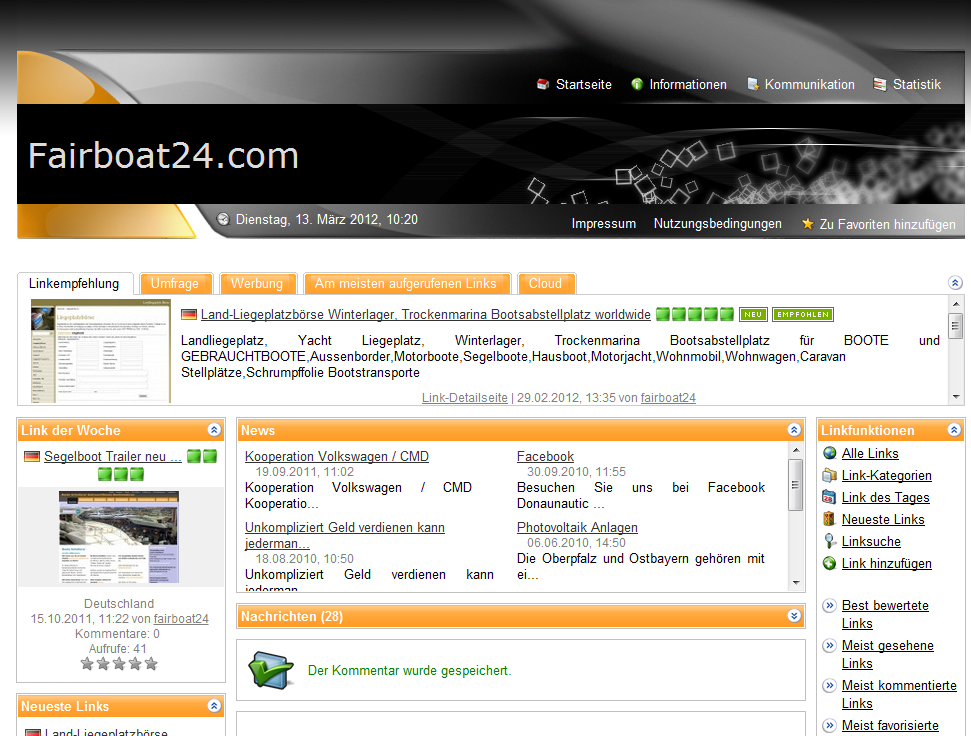Click the magnifier icon for Linksuche
Image resolution: width=971 pixels, height=736 pixels.
click(830, 541)
